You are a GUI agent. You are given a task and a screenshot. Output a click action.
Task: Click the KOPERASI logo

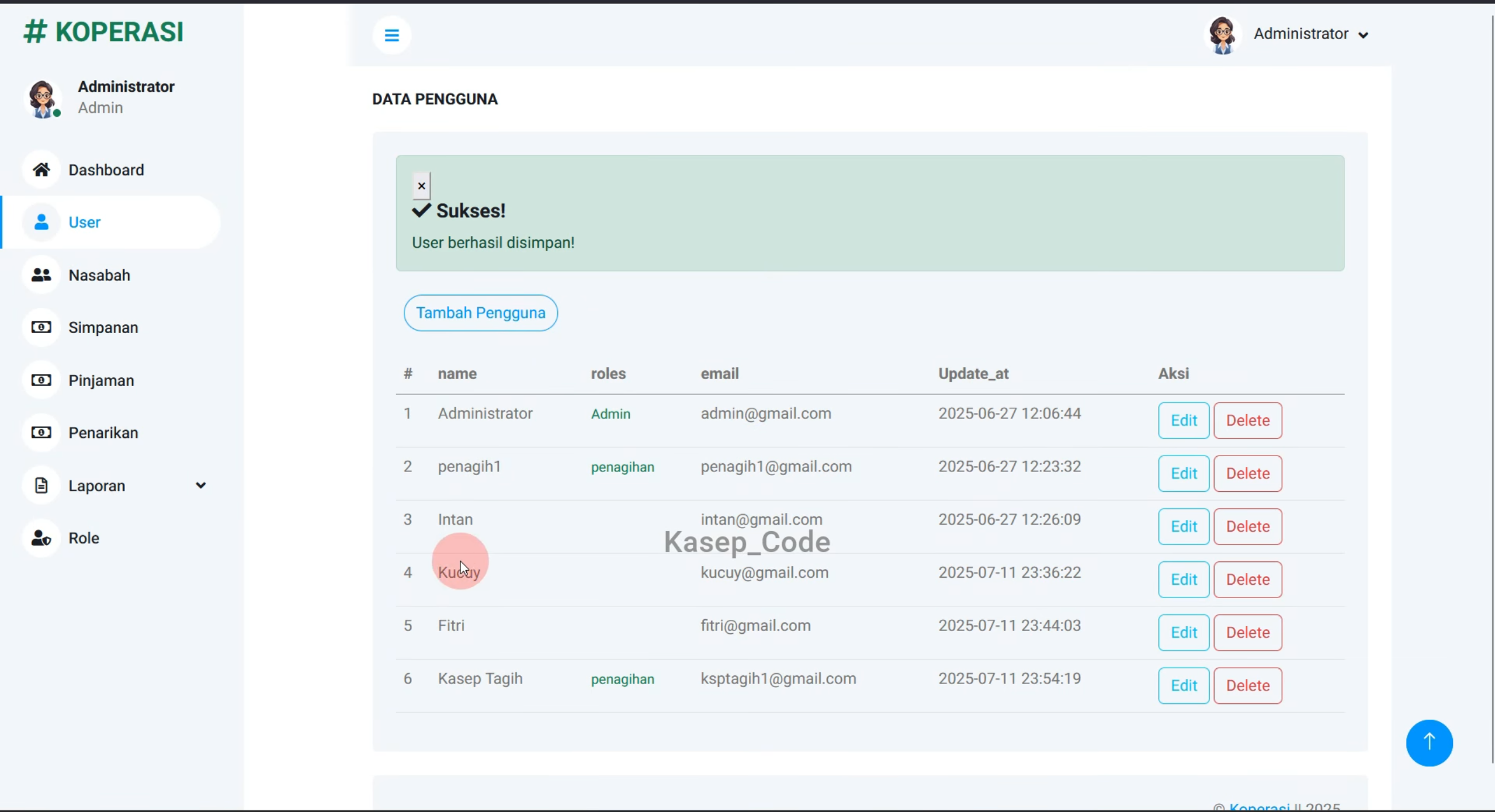click(x=103, y=32)
